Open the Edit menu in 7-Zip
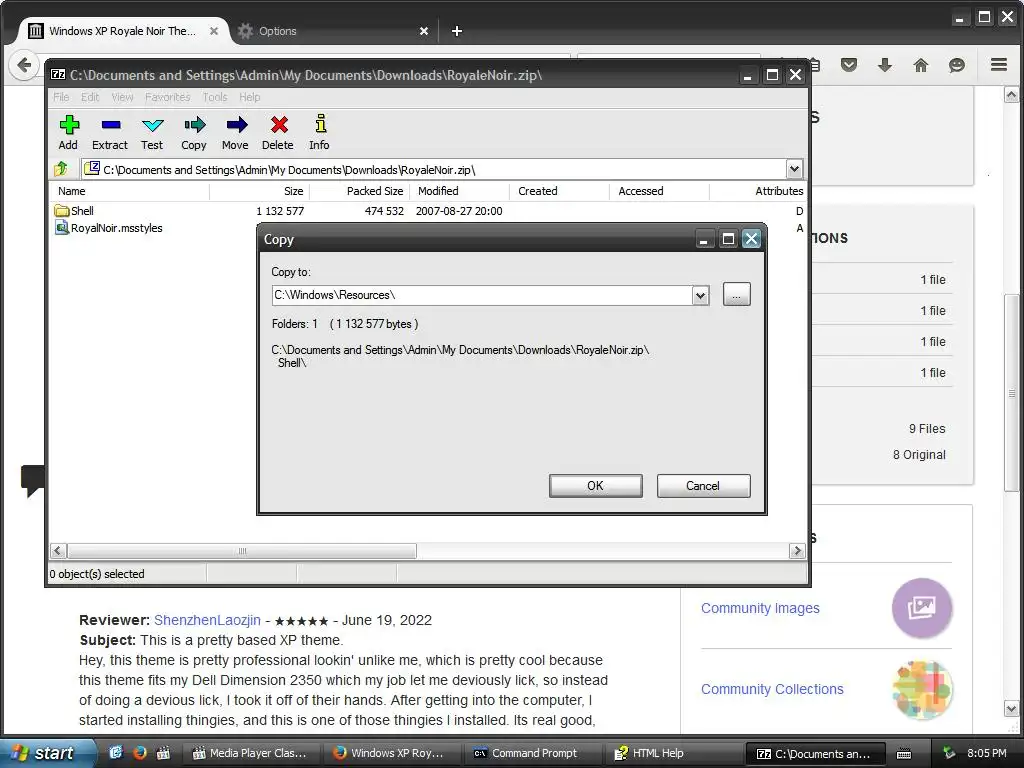 click(90, 97)
